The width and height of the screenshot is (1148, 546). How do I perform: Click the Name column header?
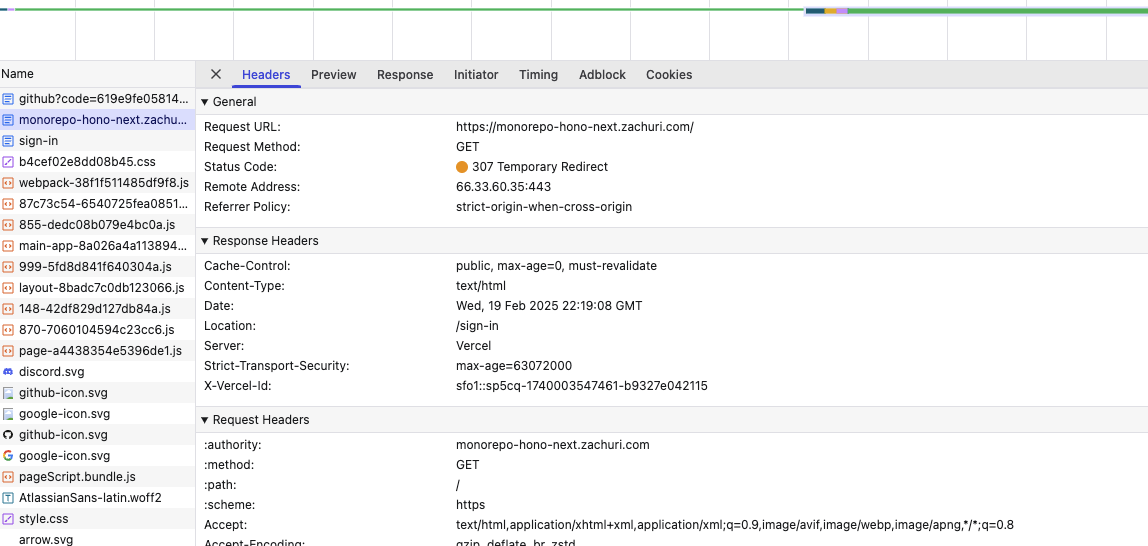click(x=18, y=74)
